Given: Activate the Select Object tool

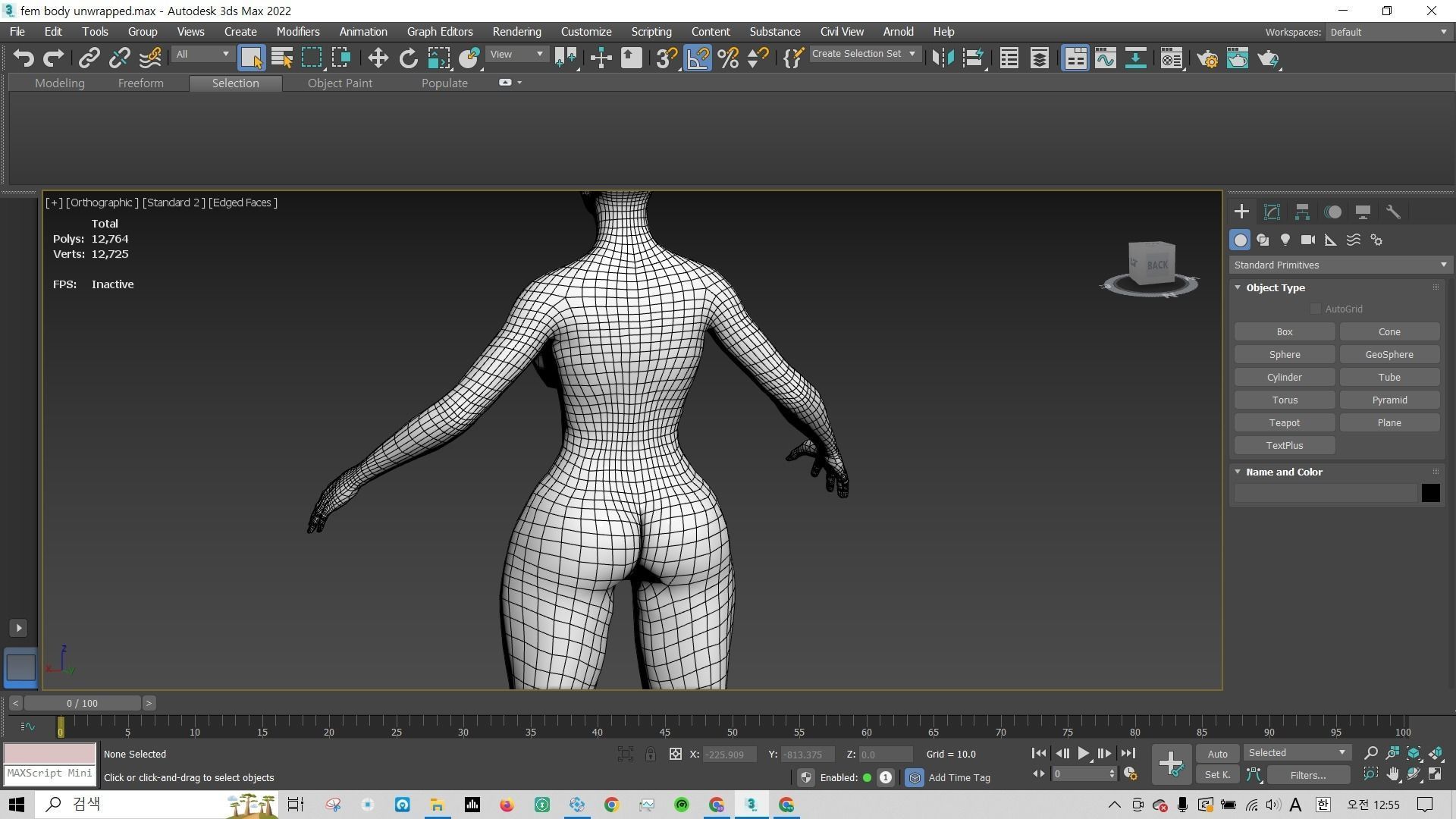Looking at the screenshot, I should (x=251, y=58).
